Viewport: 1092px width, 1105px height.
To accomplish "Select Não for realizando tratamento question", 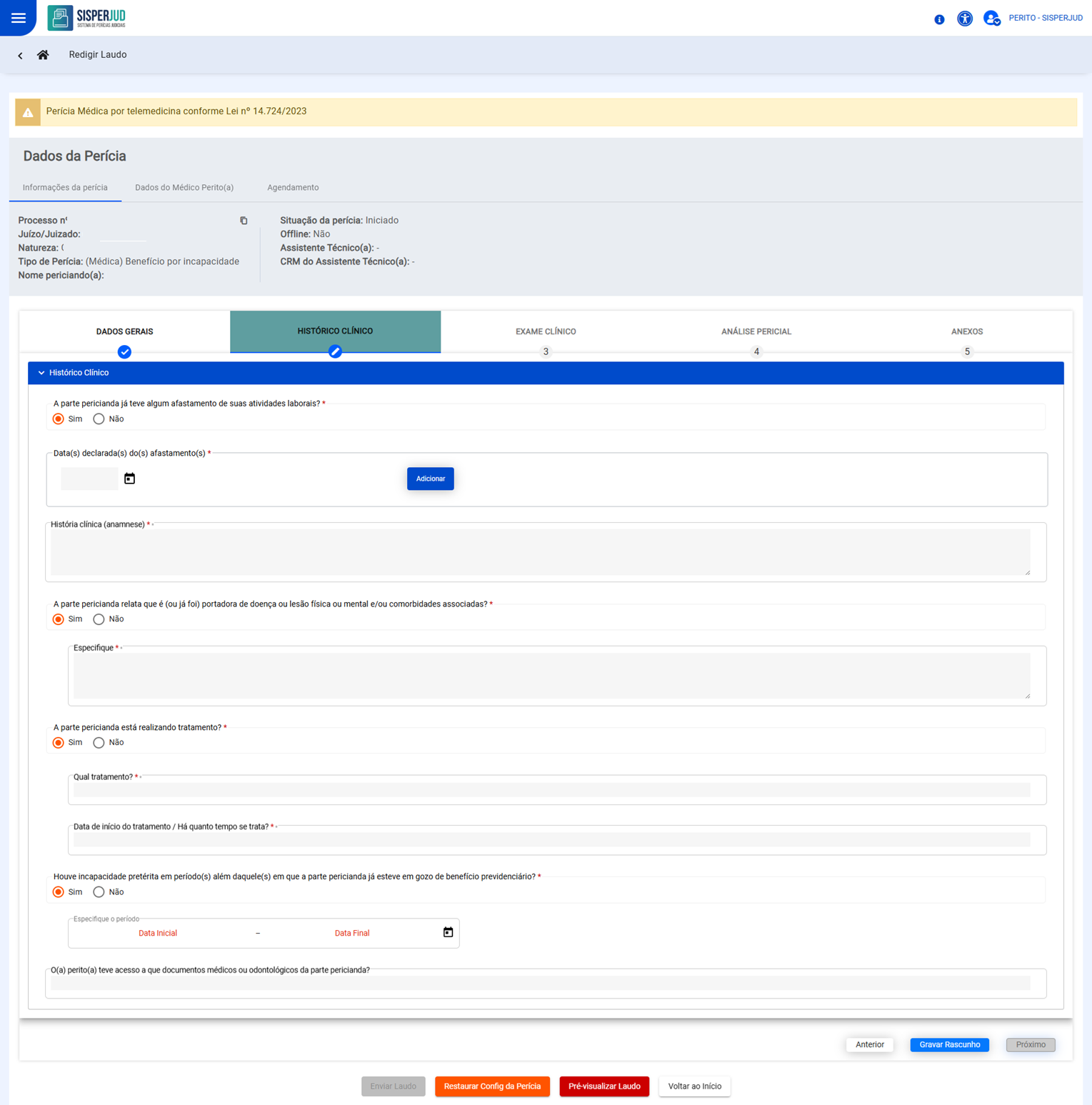I will tap(99, 743).
